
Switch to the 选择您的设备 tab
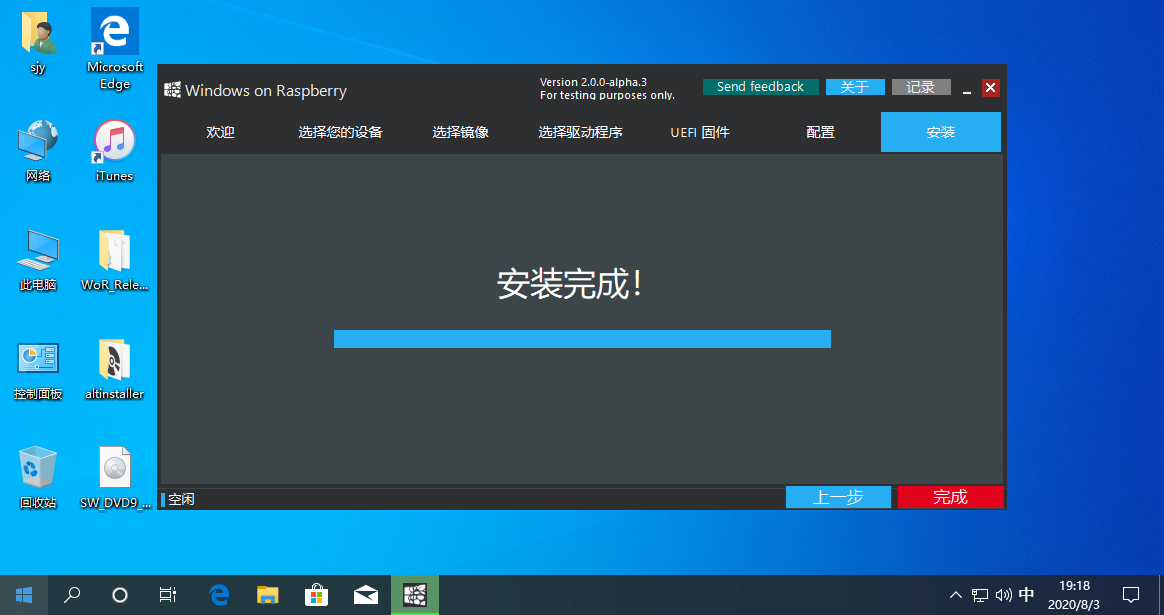(340, 132)
